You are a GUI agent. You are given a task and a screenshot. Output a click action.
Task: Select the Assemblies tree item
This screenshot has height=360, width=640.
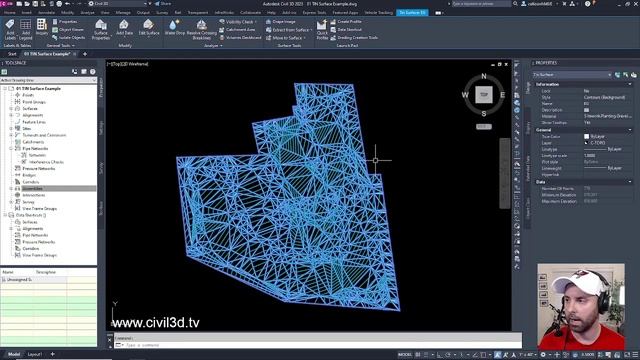pyautogui.click(x=32, y=189)
